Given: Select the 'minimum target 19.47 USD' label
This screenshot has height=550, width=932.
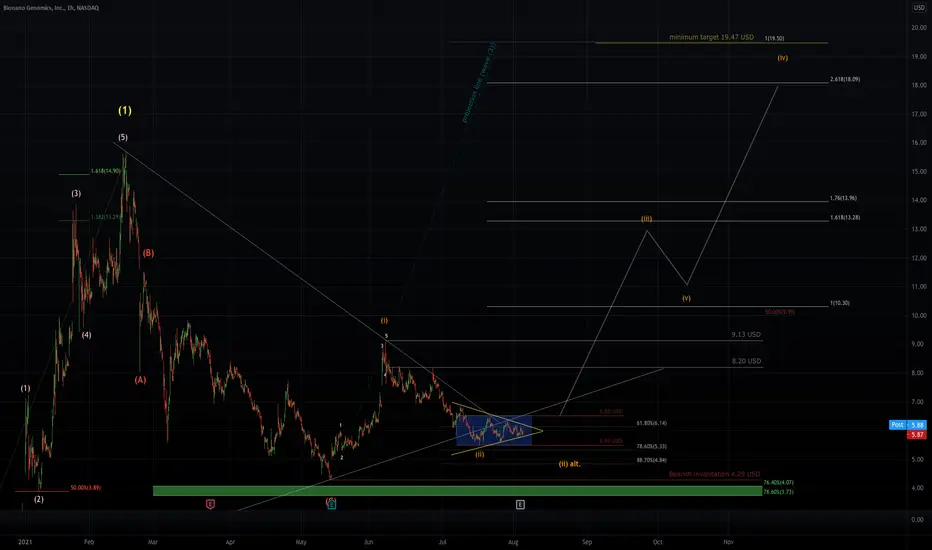Looking at the screenshot, I should [x=711, y=37].
